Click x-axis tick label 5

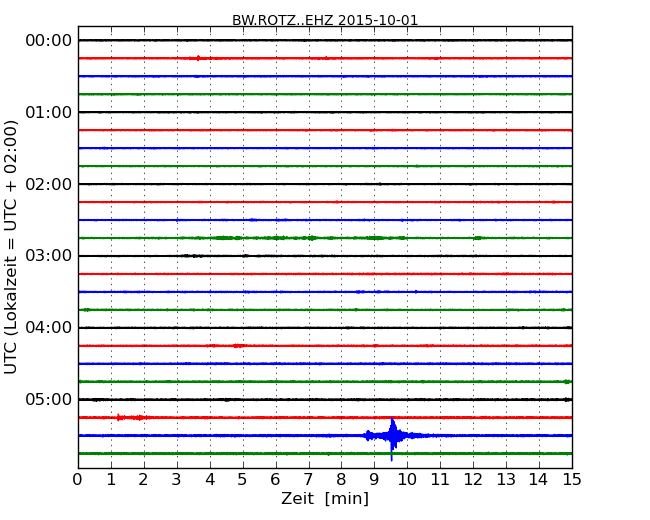(x=243, y=480)
